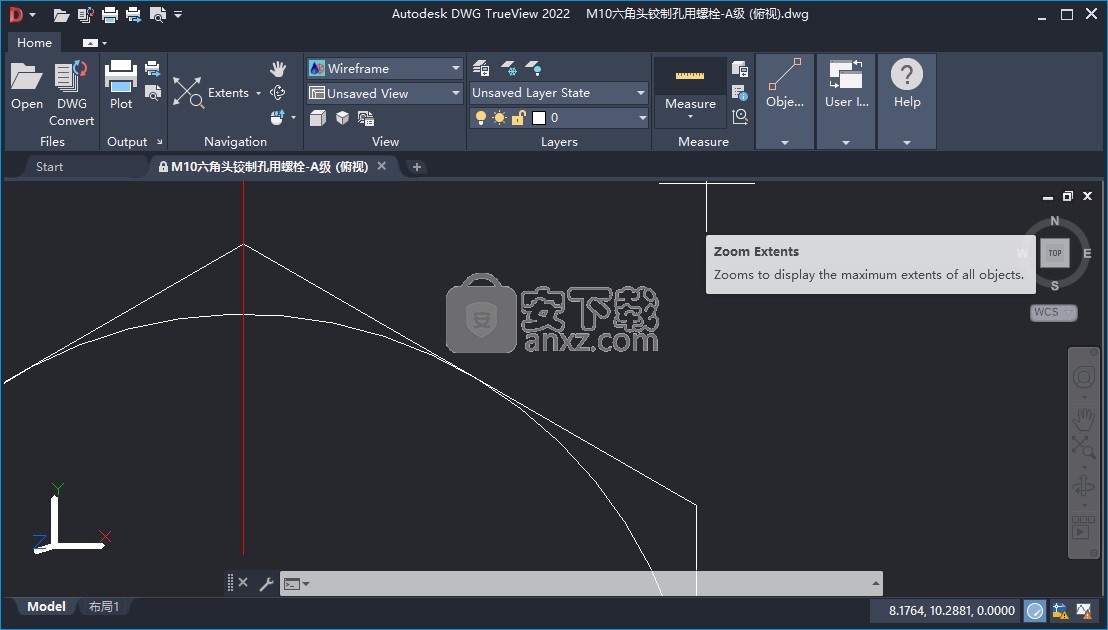
Task: Click the ID point locate icon
Action: tap(740, 117)
